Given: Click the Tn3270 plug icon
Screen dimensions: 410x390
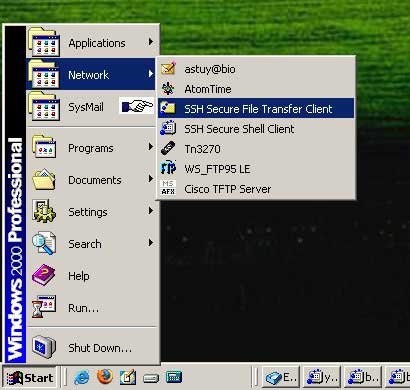Looking at the screenshot, I should click(x=168, y=148).
